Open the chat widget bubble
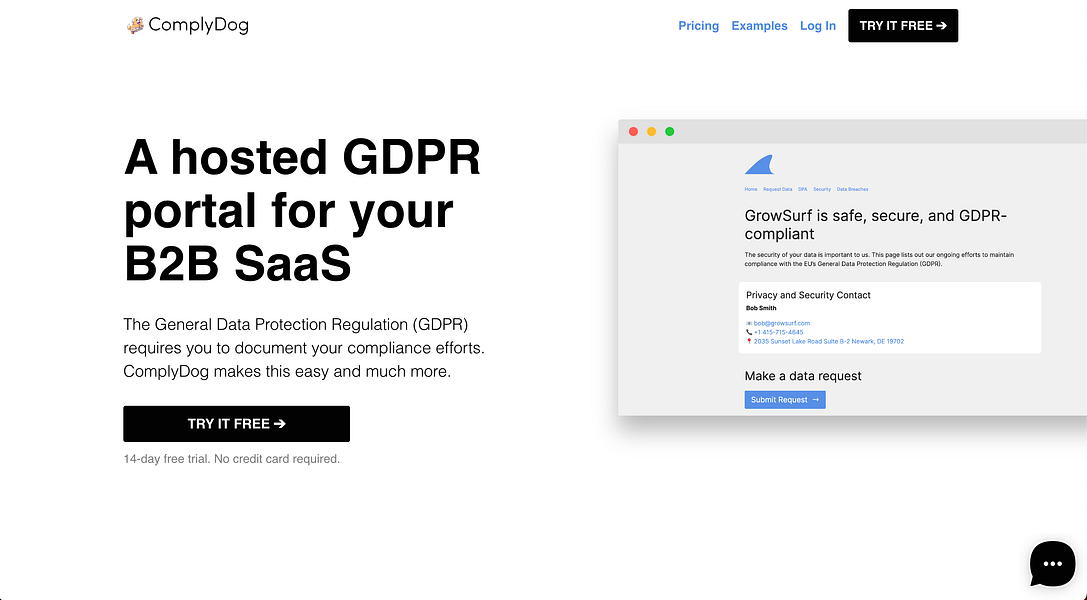The width and height of the screenshot is (1087, 600). [1052, 564]
